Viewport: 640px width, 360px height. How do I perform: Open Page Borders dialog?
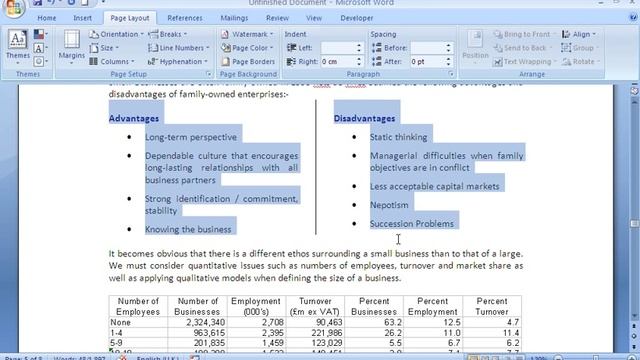coord(248,62)
